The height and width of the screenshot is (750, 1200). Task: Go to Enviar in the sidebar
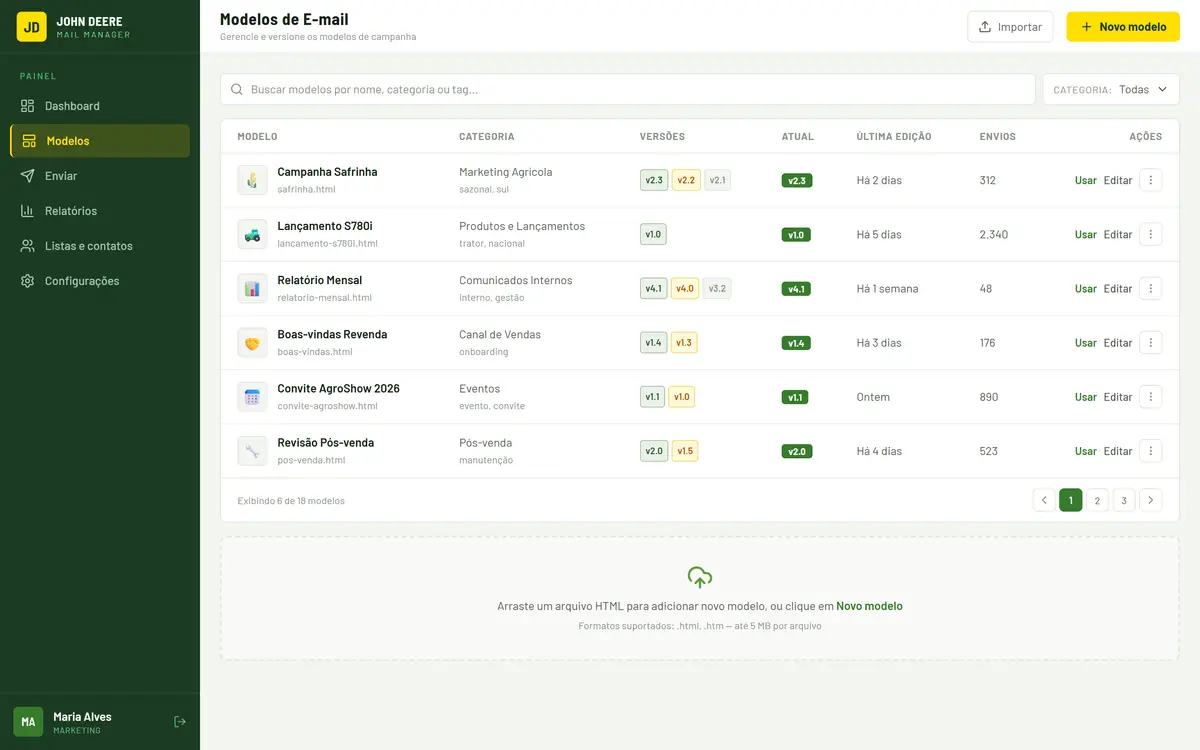(x=100, y=176)
